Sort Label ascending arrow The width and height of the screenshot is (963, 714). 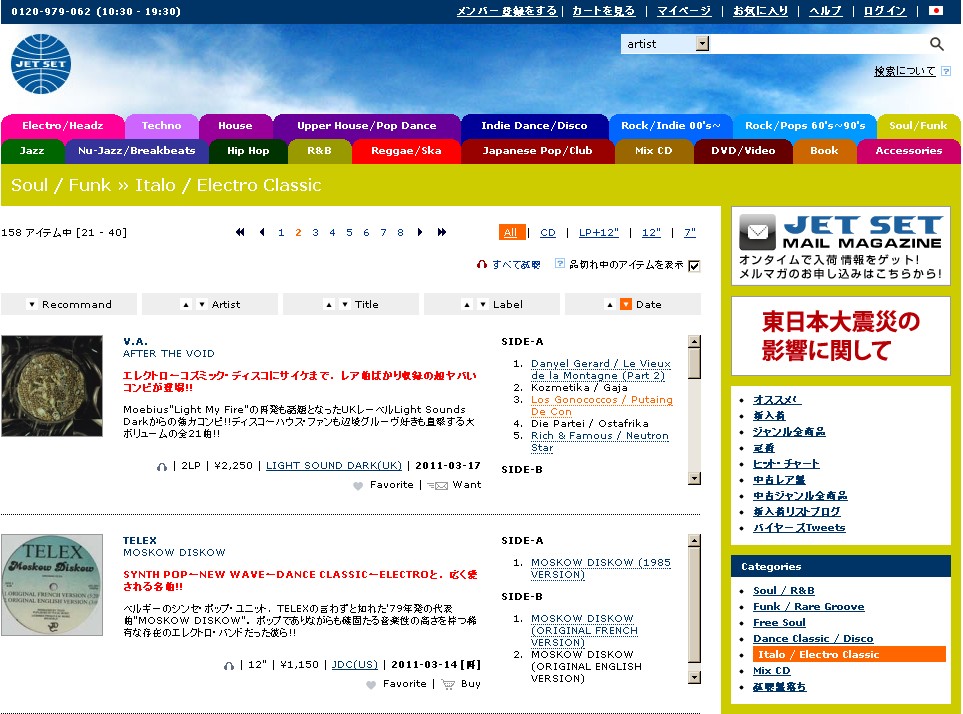[467, 305]
